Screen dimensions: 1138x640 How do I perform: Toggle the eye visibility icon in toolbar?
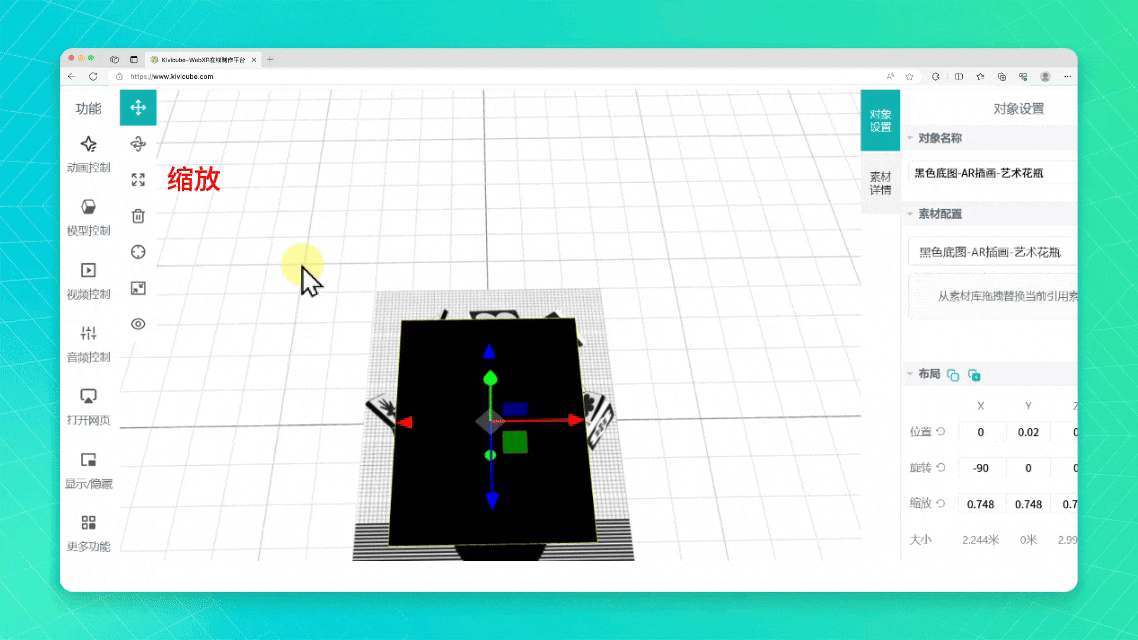138,324
